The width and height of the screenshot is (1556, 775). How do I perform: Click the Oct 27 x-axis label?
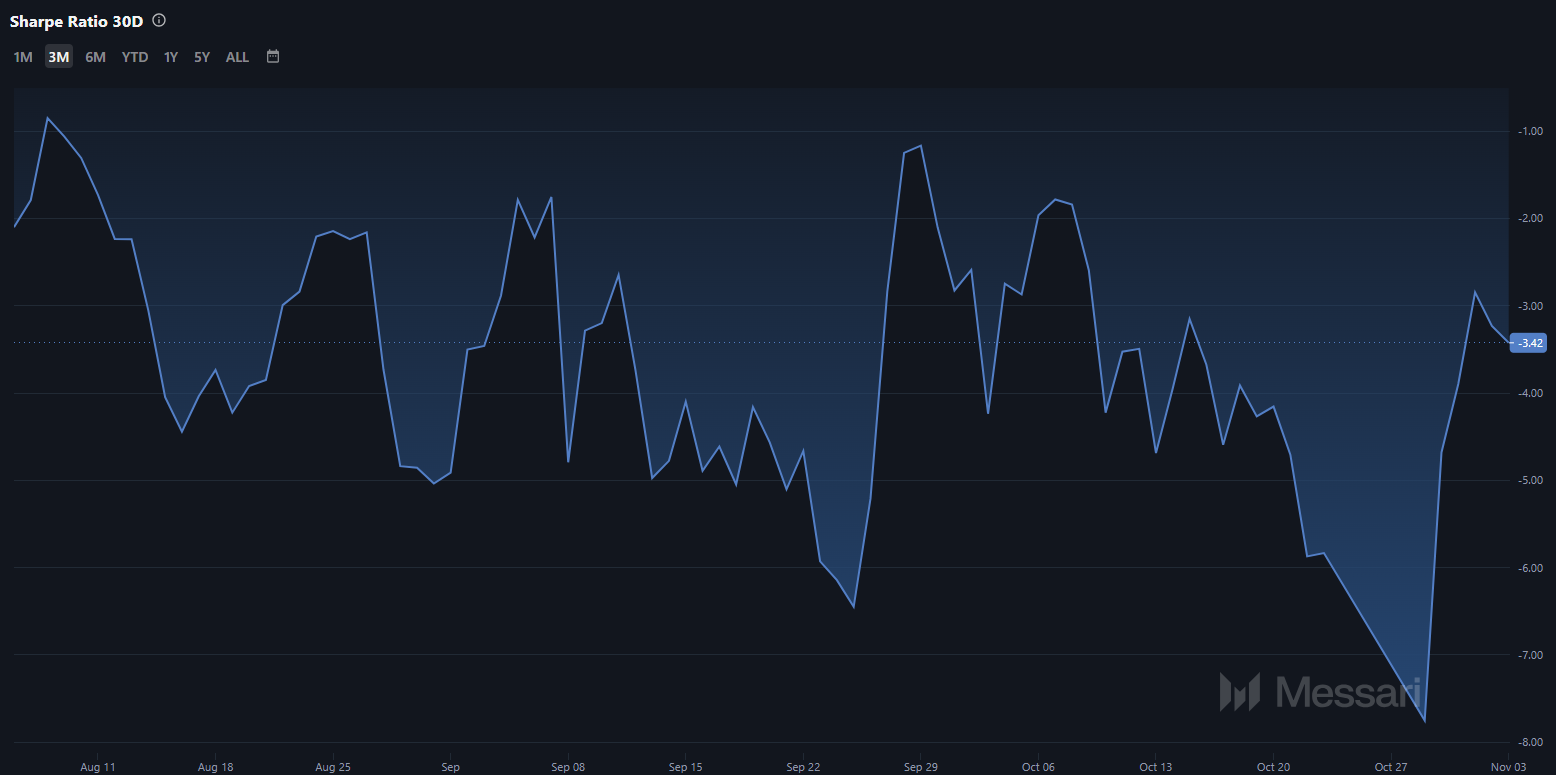pyautogui.click(x=1391, y=767)
